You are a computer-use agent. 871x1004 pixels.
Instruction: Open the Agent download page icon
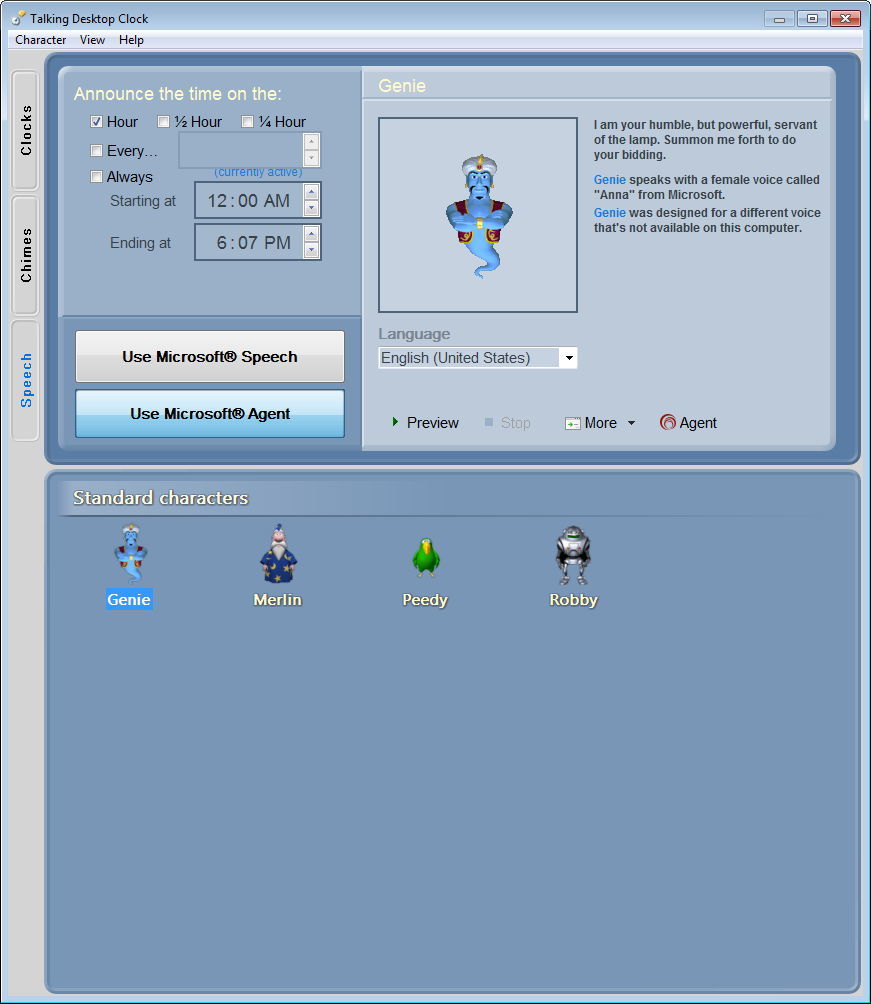tap(667, 422)
